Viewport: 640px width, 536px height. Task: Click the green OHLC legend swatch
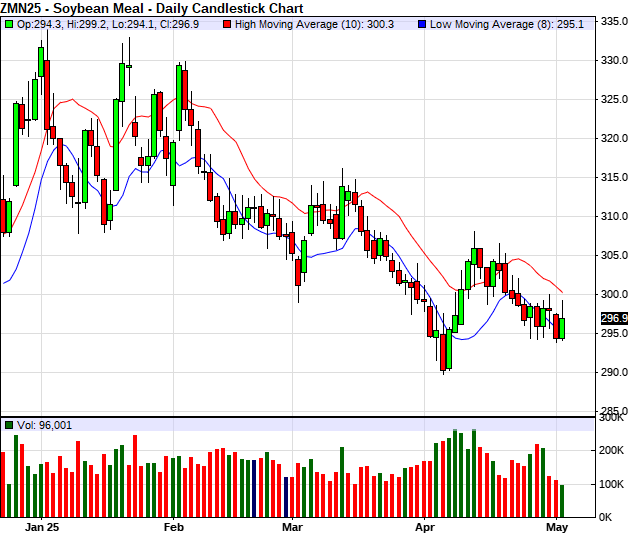(9, 22)
